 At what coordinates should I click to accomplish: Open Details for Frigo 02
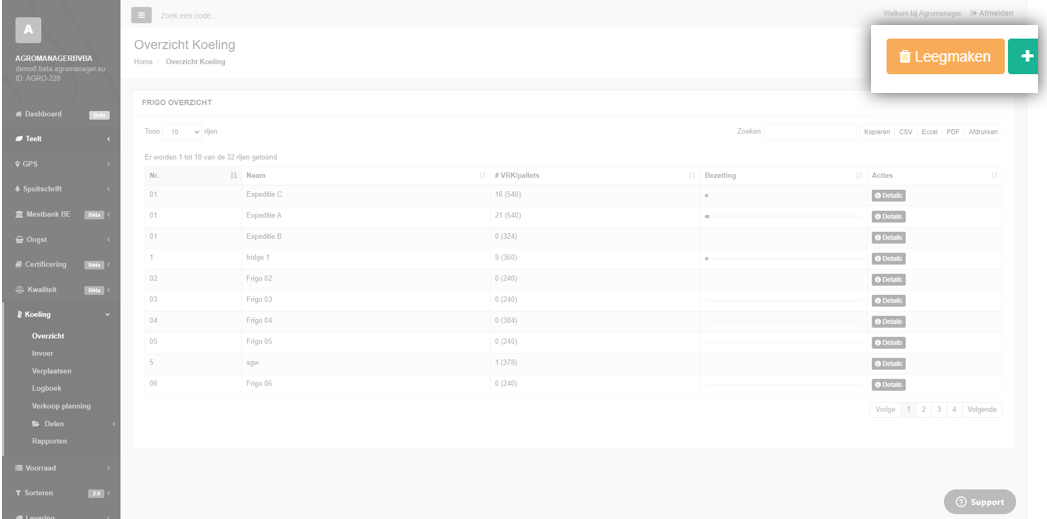tap(888, 279)
